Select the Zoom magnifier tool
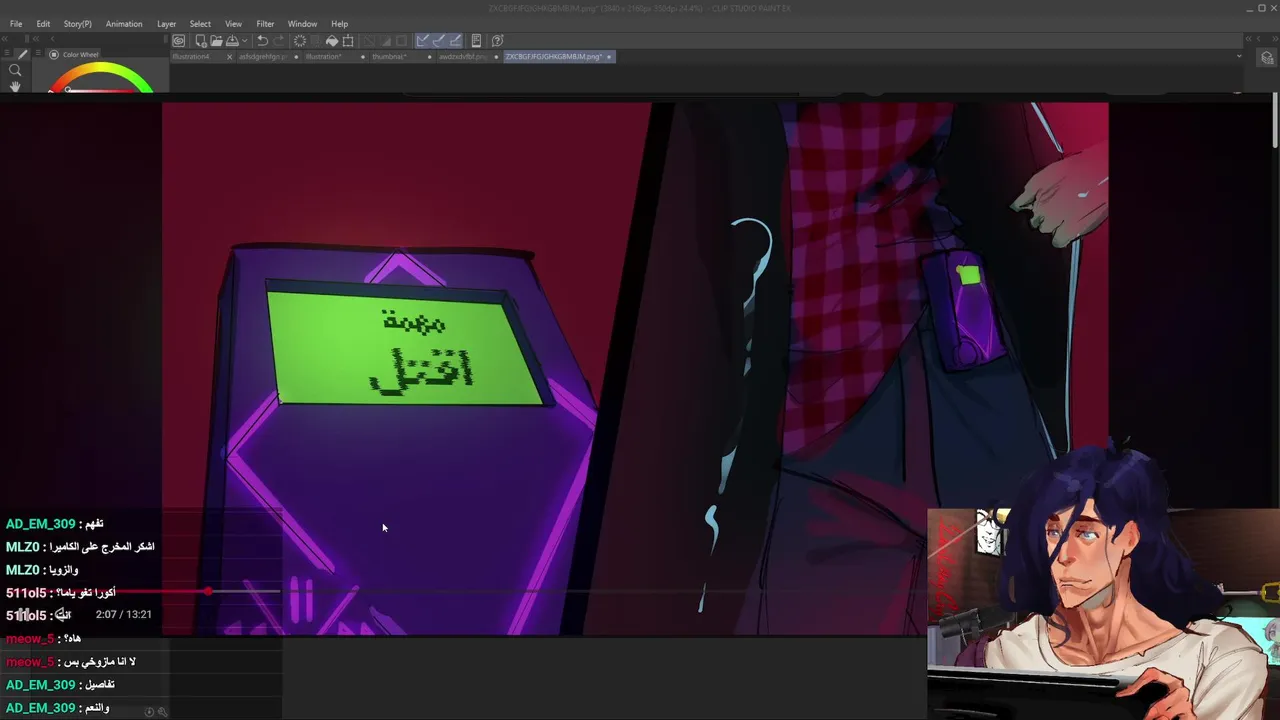The height and width of the screenshot is (720, 1280). coord(15,70)
